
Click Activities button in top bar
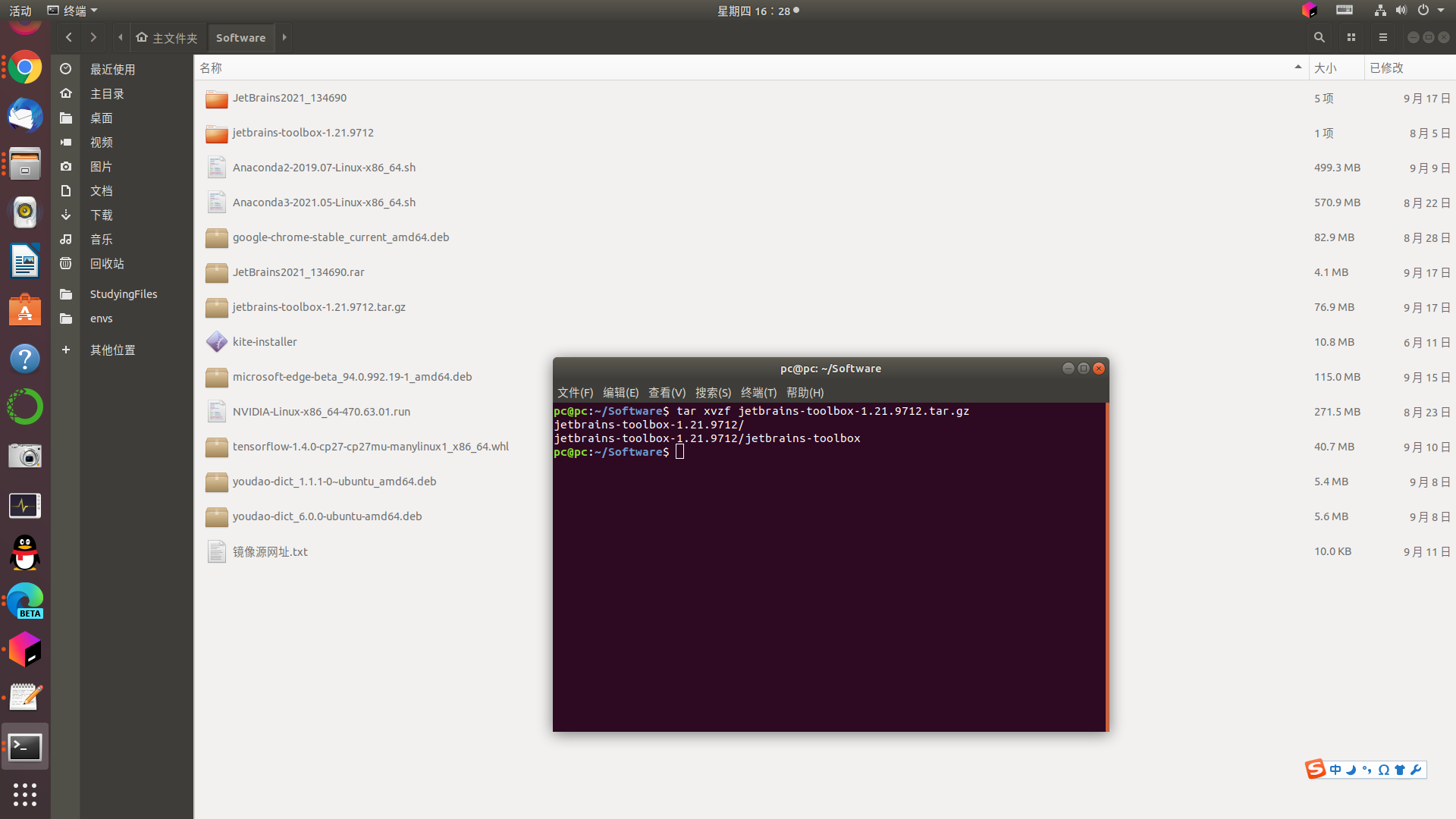pos(20,11)
